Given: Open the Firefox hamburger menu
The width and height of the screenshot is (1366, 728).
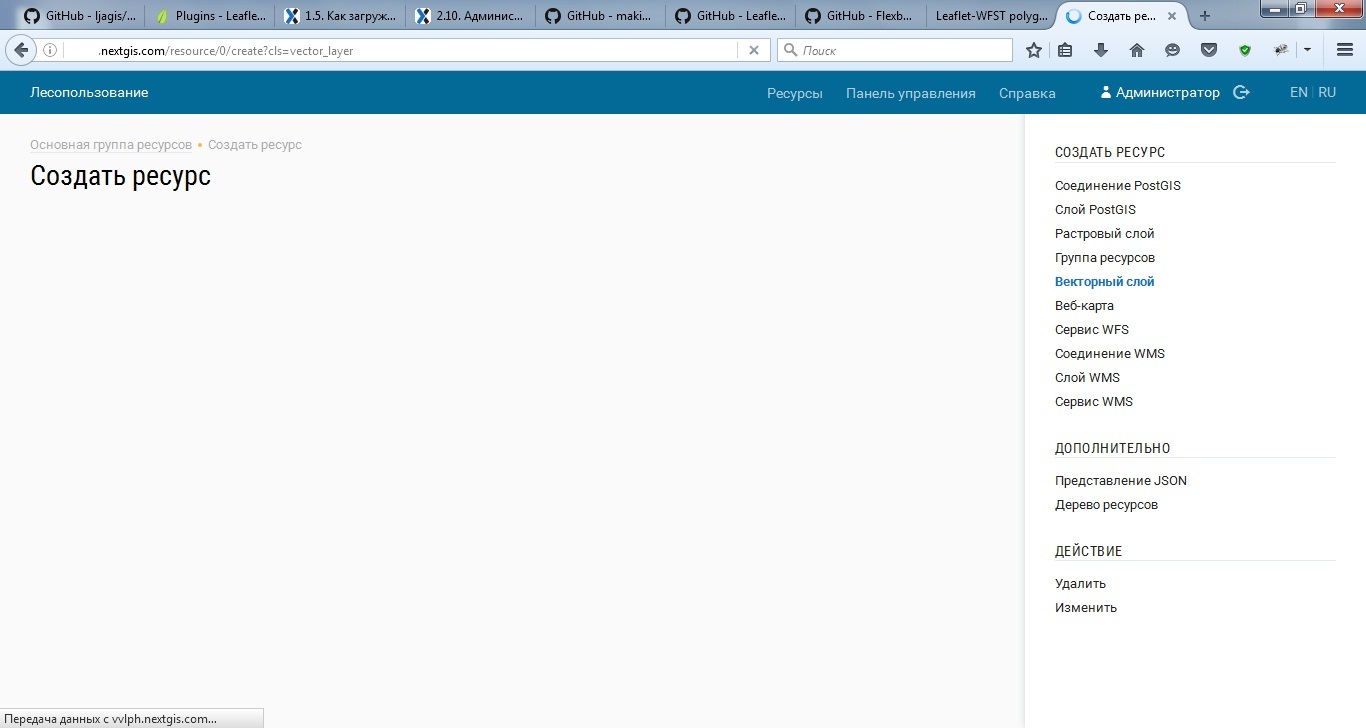Looking at the screenshot, I should pos(1345,50).
